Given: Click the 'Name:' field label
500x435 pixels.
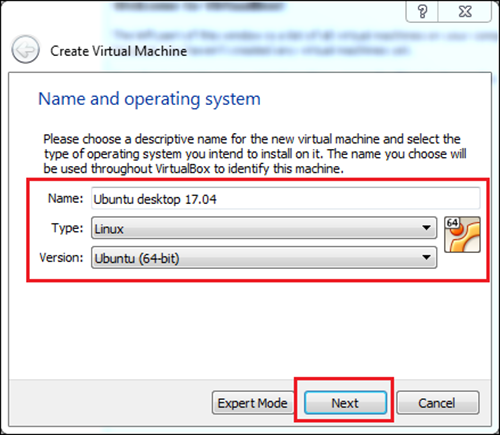Looking at the screenshot, I should pos(66,198).
